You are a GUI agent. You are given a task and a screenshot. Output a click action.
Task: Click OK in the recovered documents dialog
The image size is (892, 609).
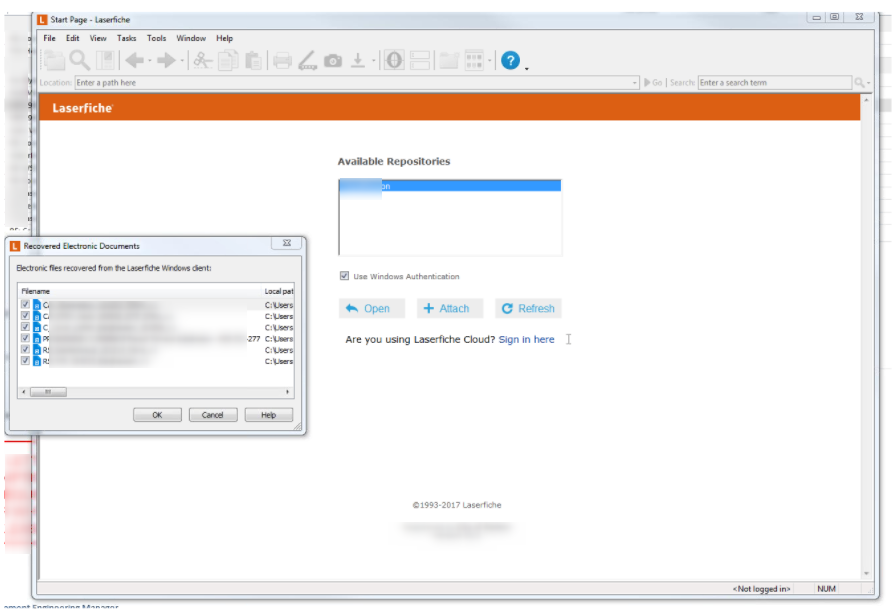158,415
